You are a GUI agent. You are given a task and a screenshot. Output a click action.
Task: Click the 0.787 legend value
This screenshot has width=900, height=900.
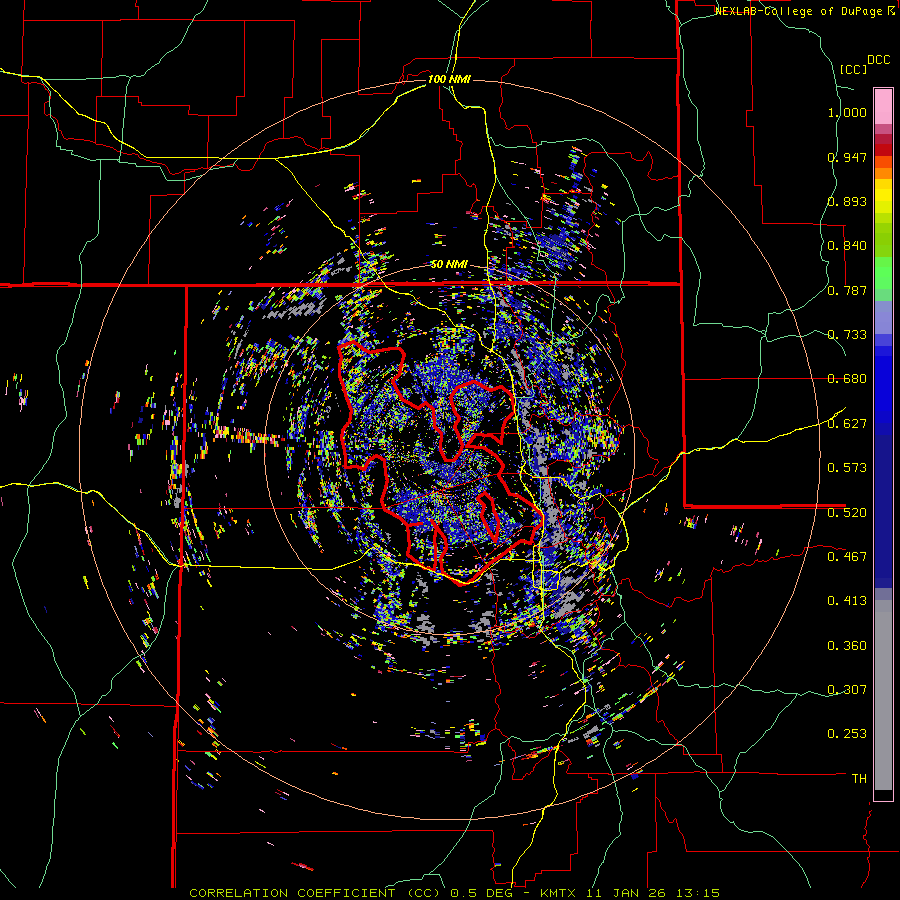point(847,290)
